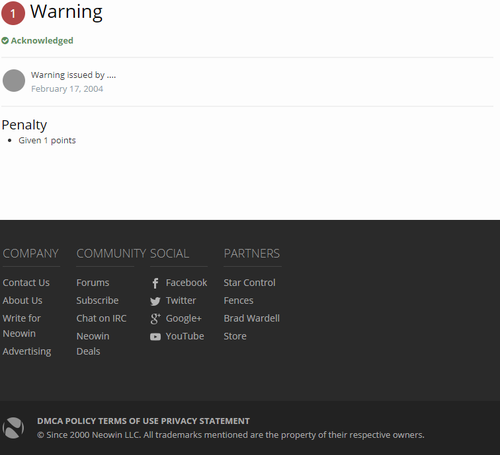Open the warning issuer's avatar
The image size is (500, 455).
pyautogui.click(x=14, y=81)
